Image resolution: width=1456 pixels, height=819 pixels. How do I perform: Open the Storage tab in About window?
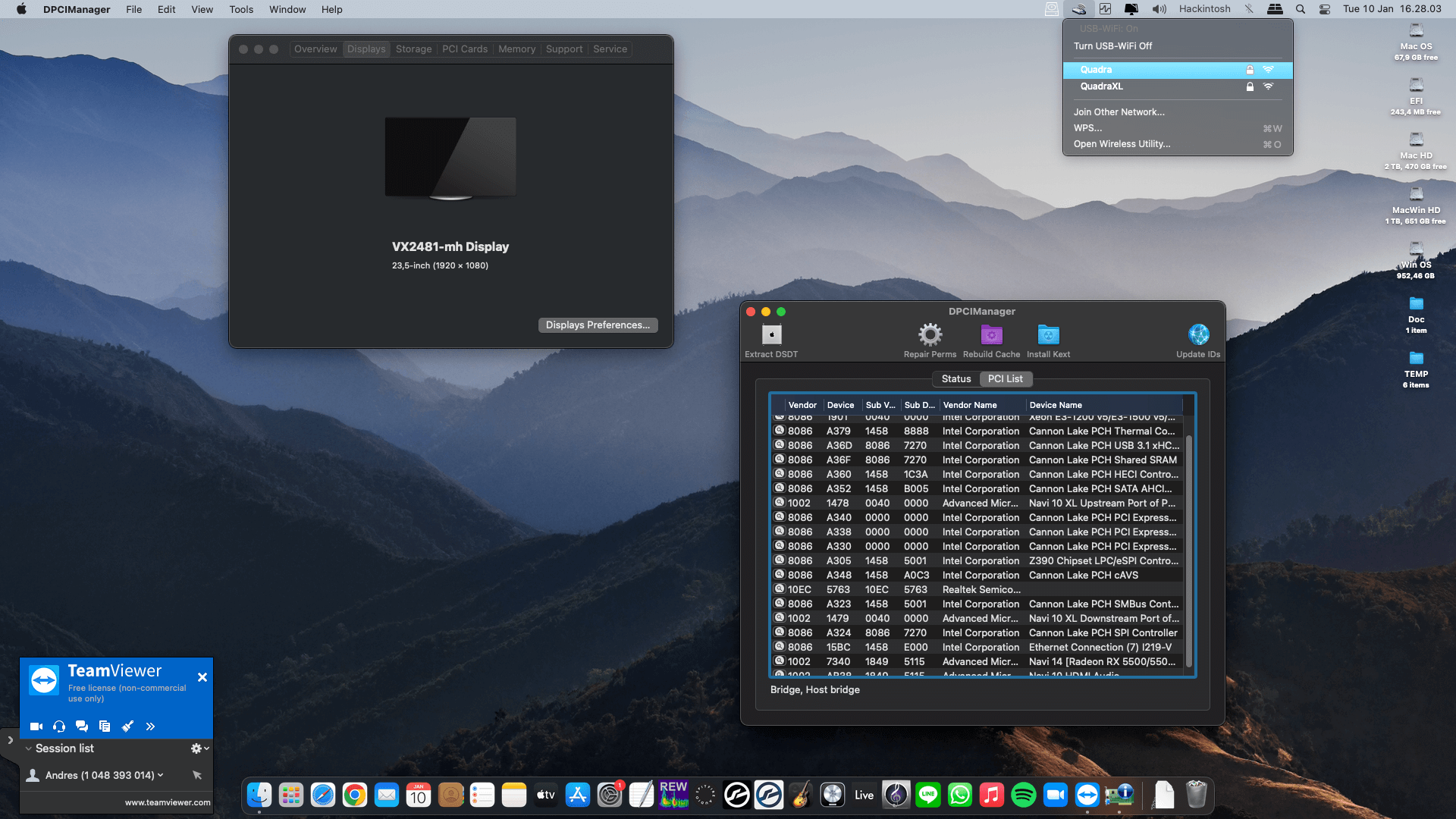click(x=413, y=49)
